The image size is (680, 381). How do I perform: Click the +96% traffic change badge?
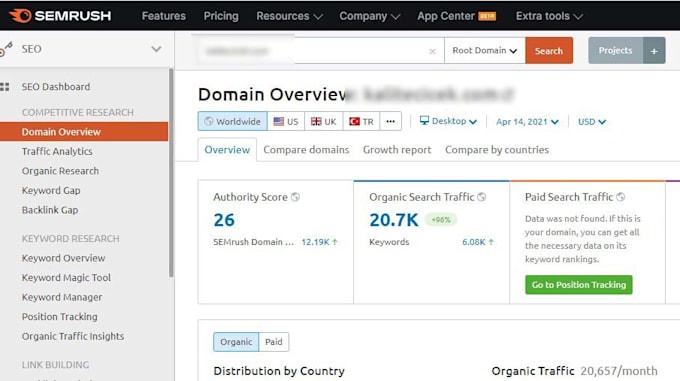[x=441, y=220]
